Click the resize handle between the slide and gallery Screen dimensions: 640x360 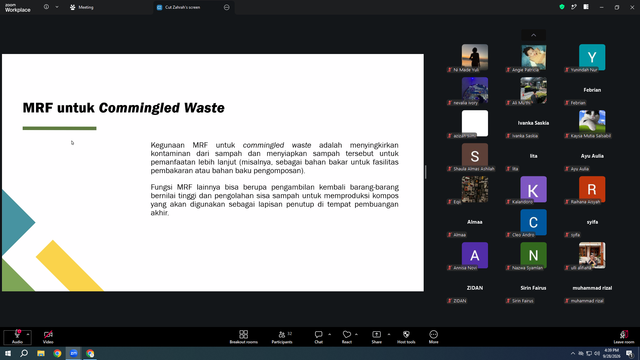point(425,172)
